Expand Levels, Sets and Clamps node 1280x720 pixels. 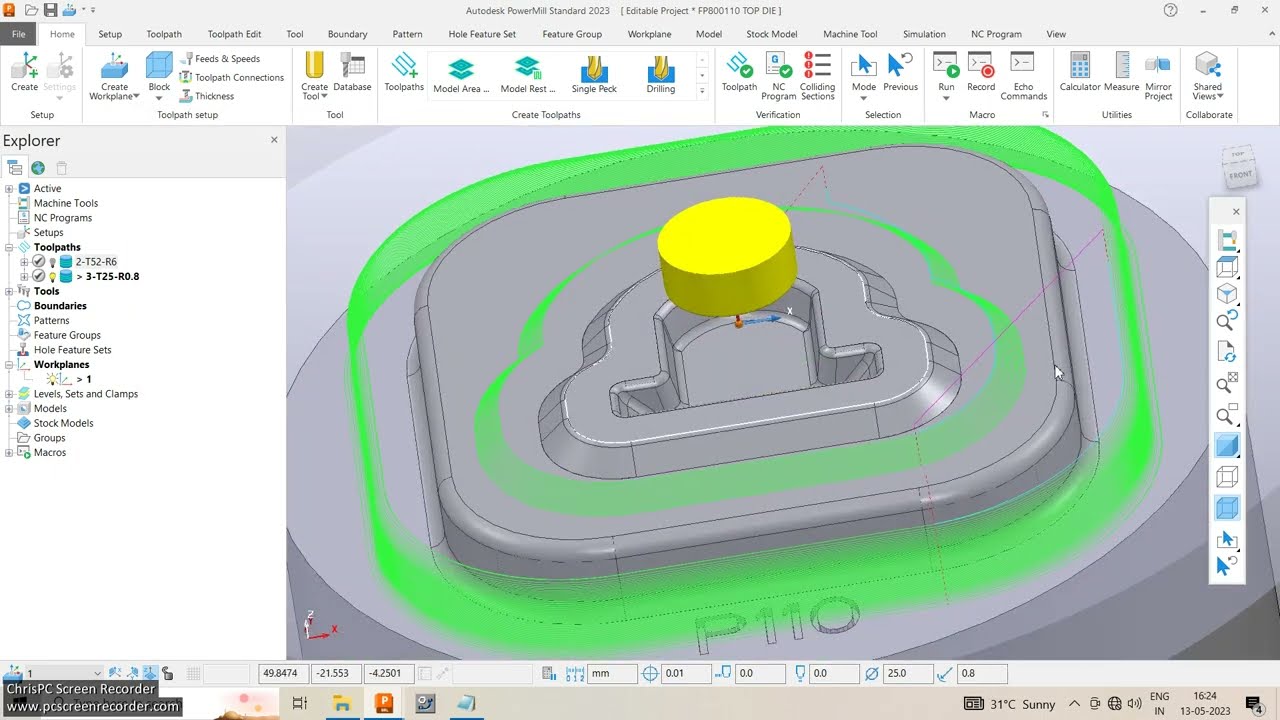(x=9, y=394)
